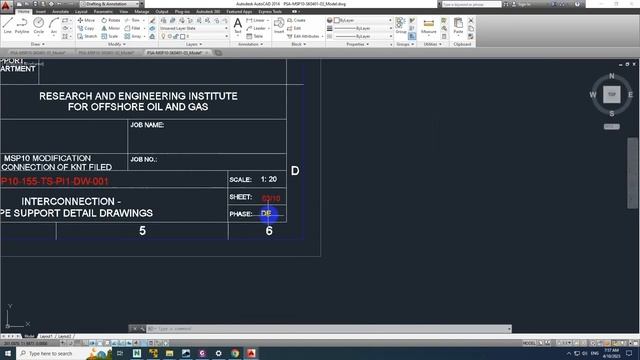Open the Text annotation tool
This screenshot has height=360, width=640.
238,26
